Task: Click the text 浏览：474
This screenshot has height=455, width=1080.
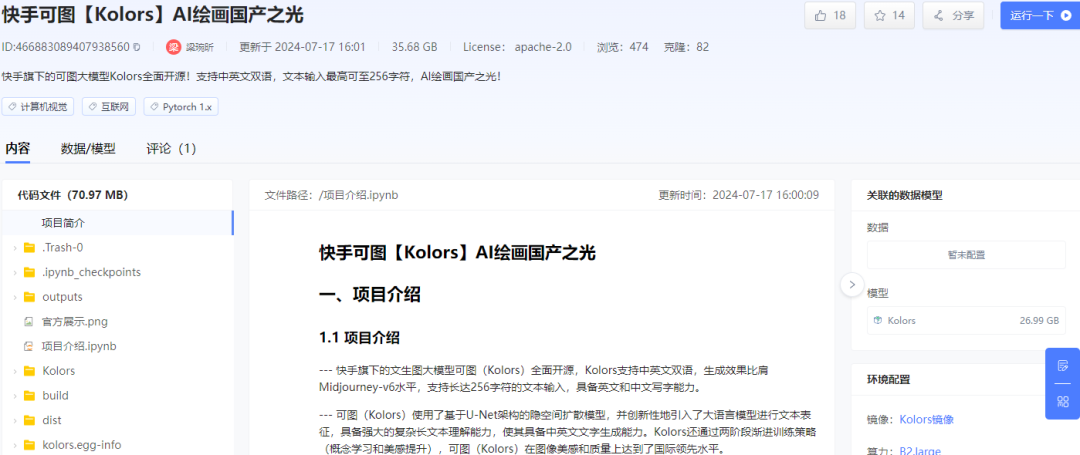Action: 623,47
